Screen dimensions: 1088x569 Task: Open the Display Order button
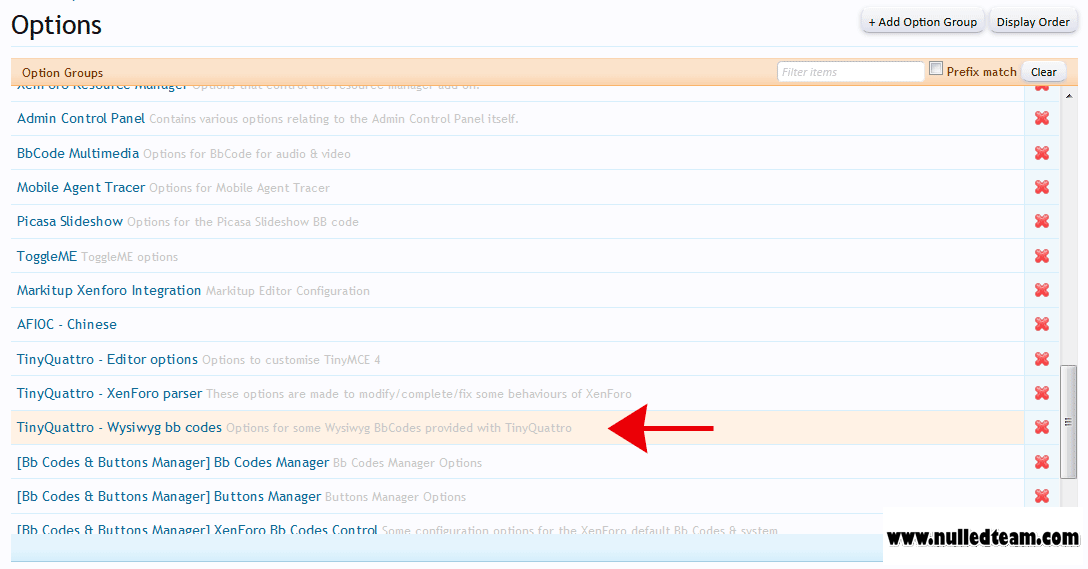point(1032,22)
